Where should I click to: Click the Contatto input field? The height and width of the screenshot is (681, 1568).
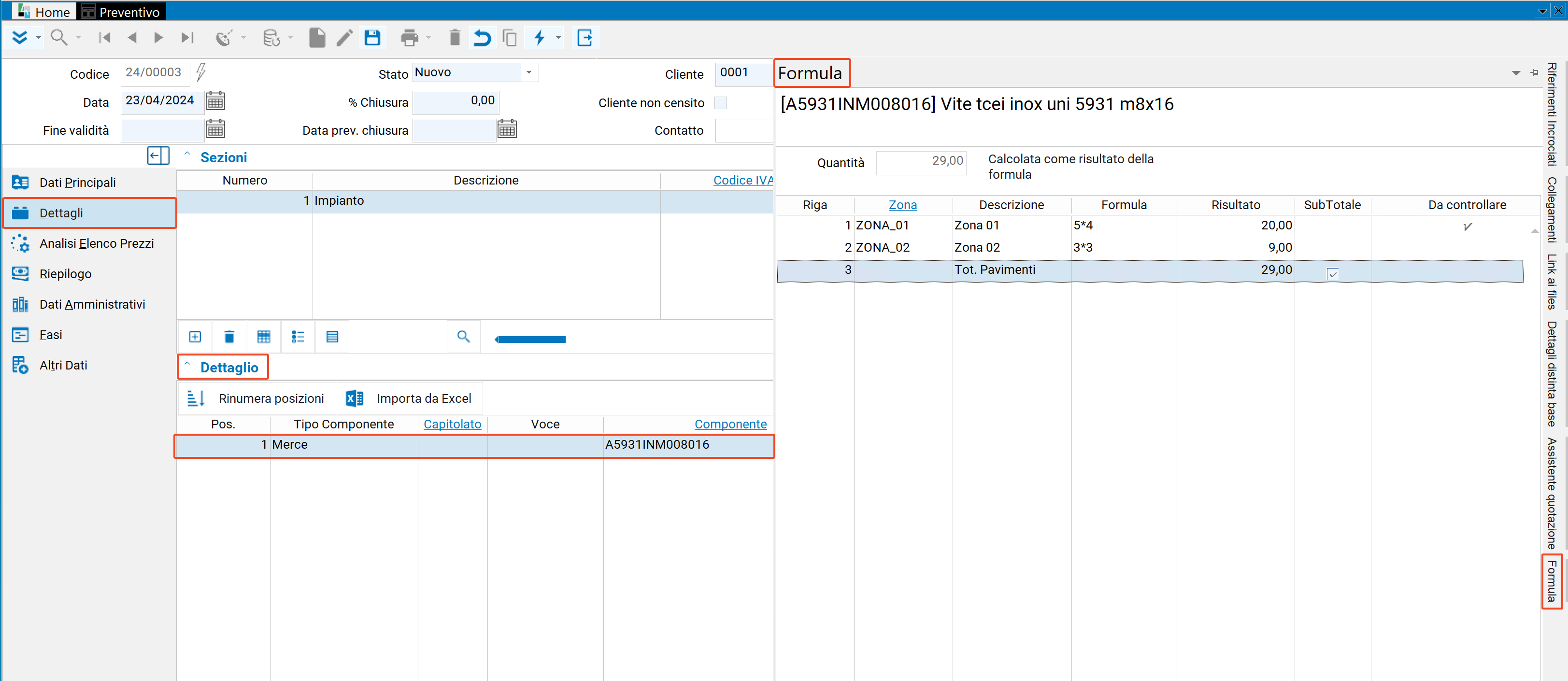(x=744, y=130)
